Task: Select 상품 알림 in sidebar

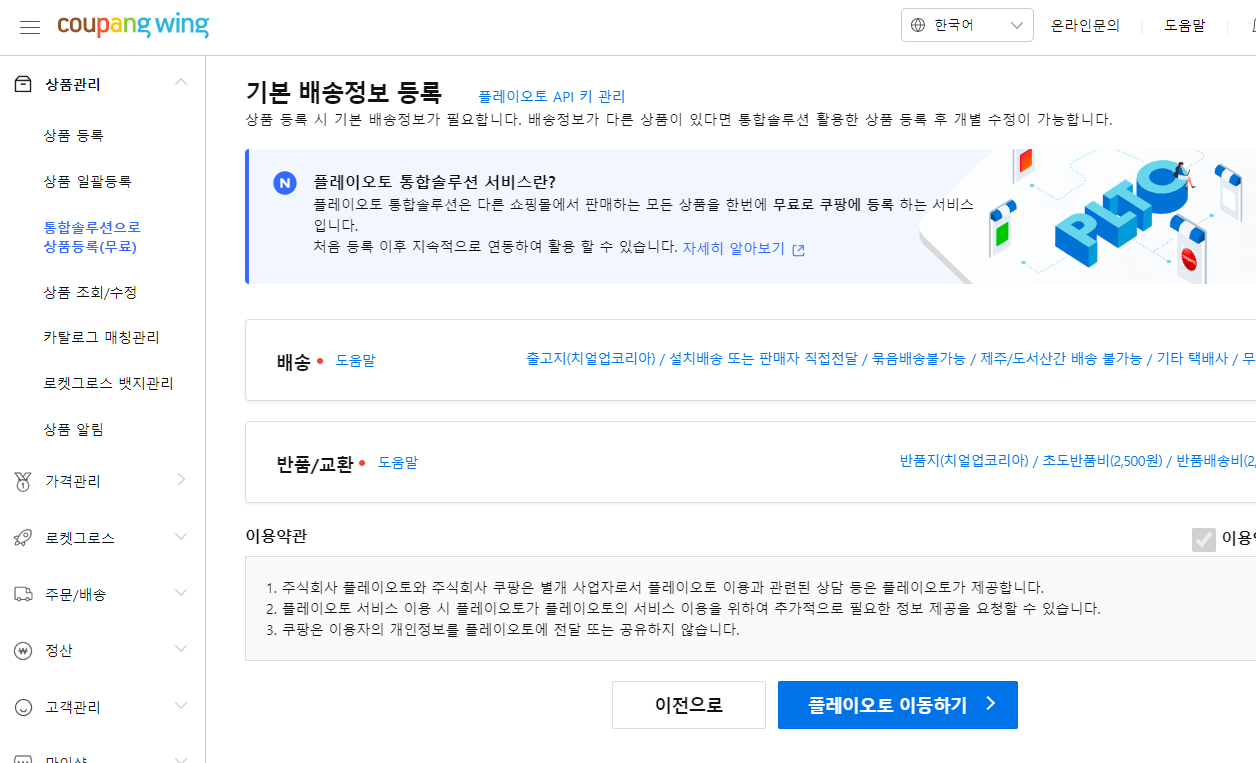Action: pos(74,429)
